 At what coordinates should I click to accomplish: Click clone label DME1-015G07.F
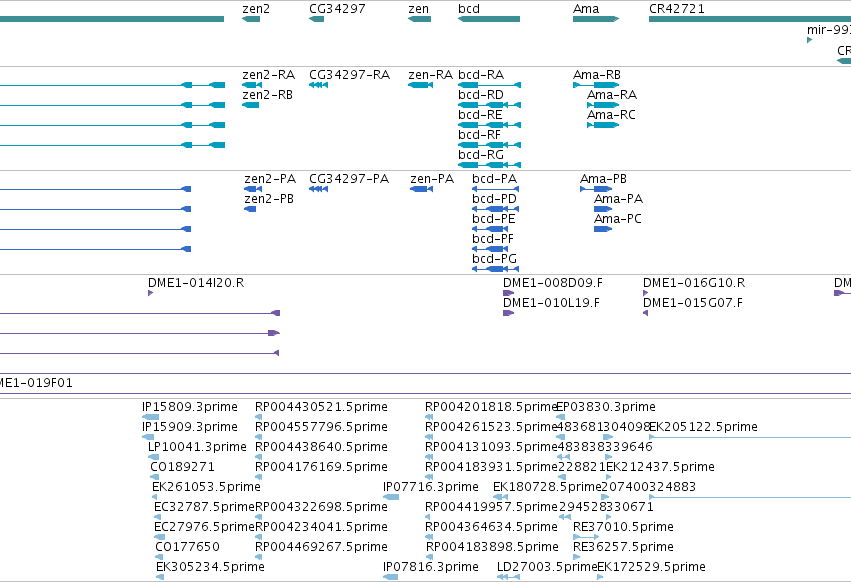point(693,303)
